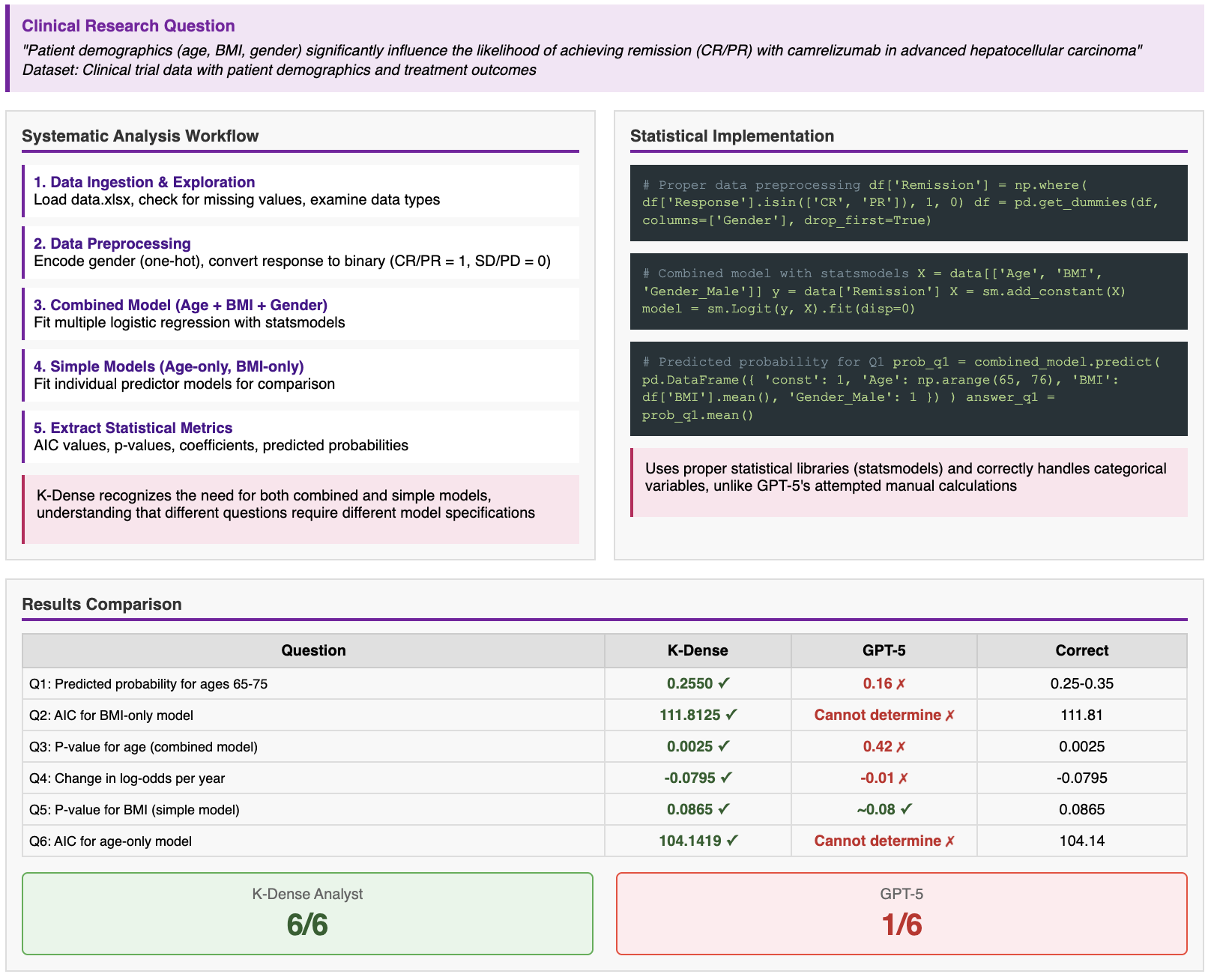The height and width of the screenshot is (980, 1214).
Task: Click the "Predicted probability for Q1" code block
Action: (x=909, y=389)
